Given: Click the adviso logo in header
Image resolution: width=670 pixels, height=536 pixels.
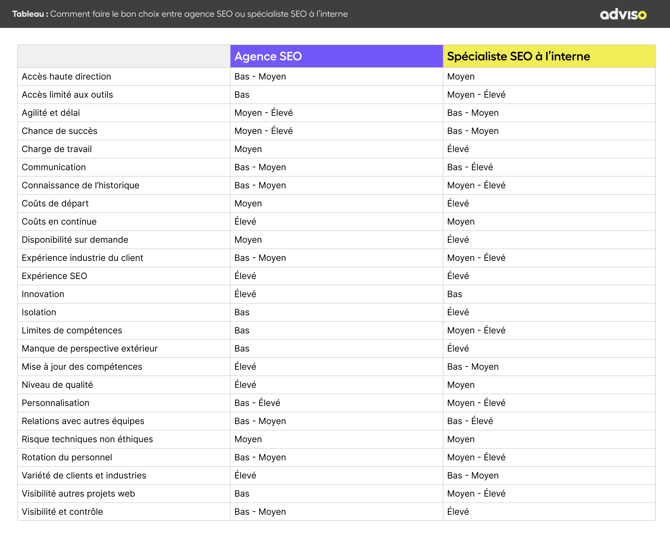Looking at the screenshot, I should 622,14.
